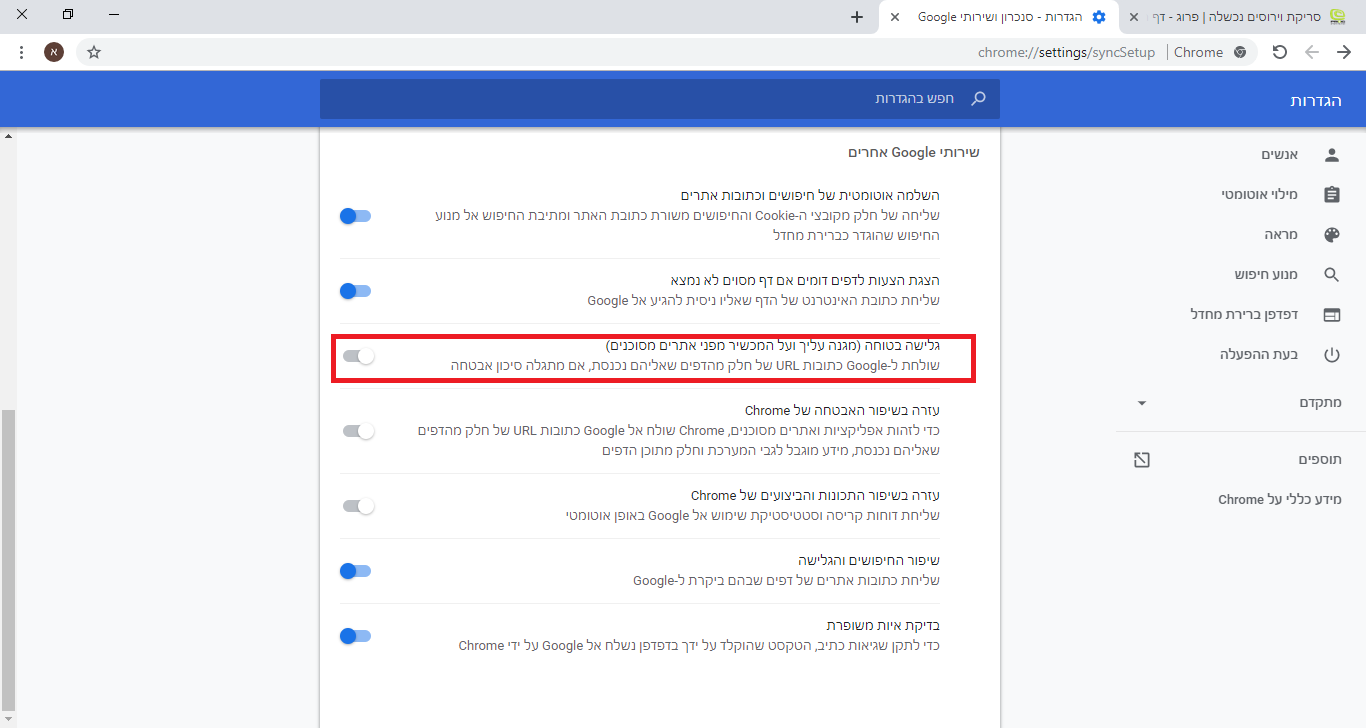Enable the גלישה בטוחה switch
The height and width of the screenshot is (728, 1366).
(x=358, y=356)
